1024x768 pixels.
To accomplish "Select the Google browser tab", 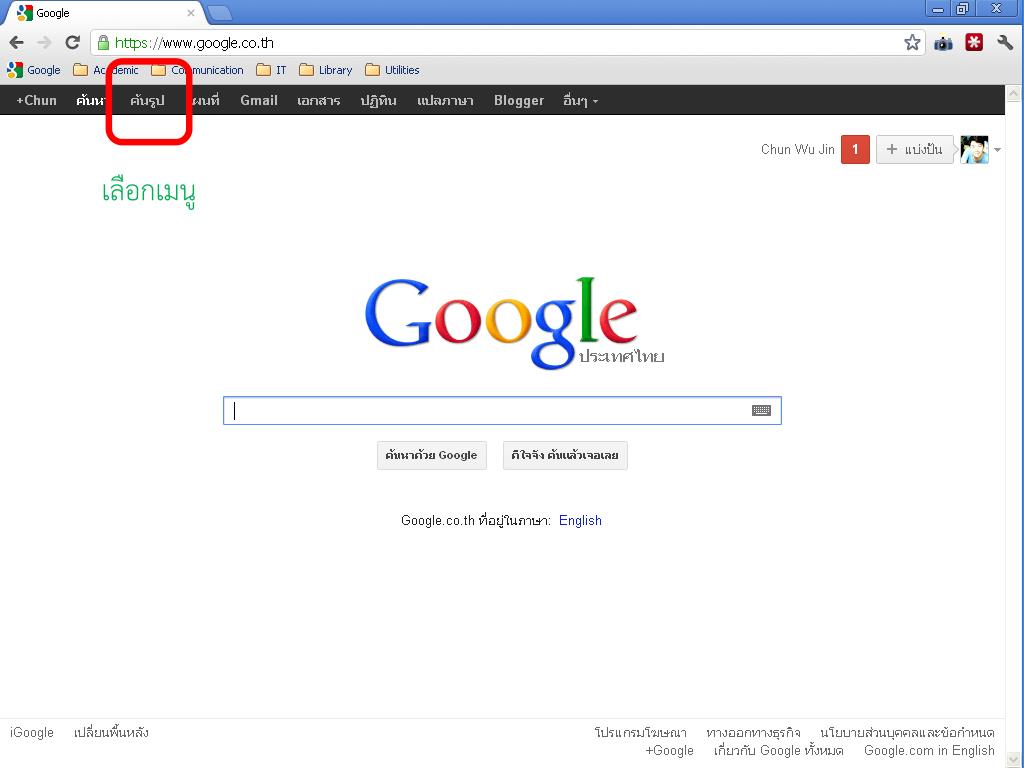I will tap(104, 13).
